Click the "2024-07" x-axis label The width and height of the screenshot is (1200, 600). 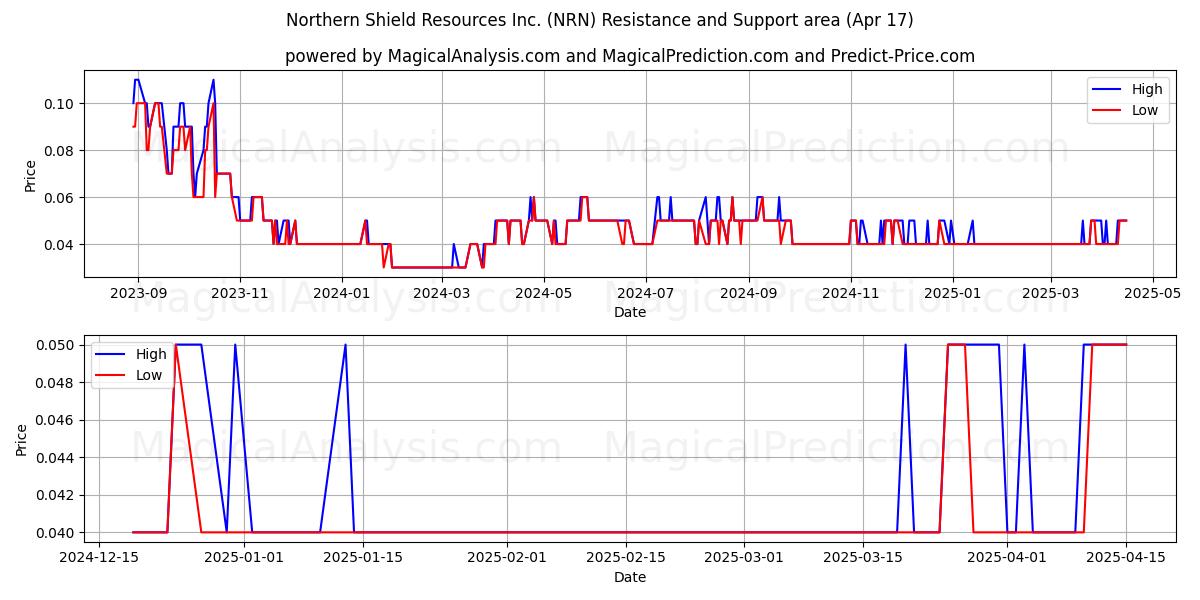pyautogui.click(x=646, y=293)
